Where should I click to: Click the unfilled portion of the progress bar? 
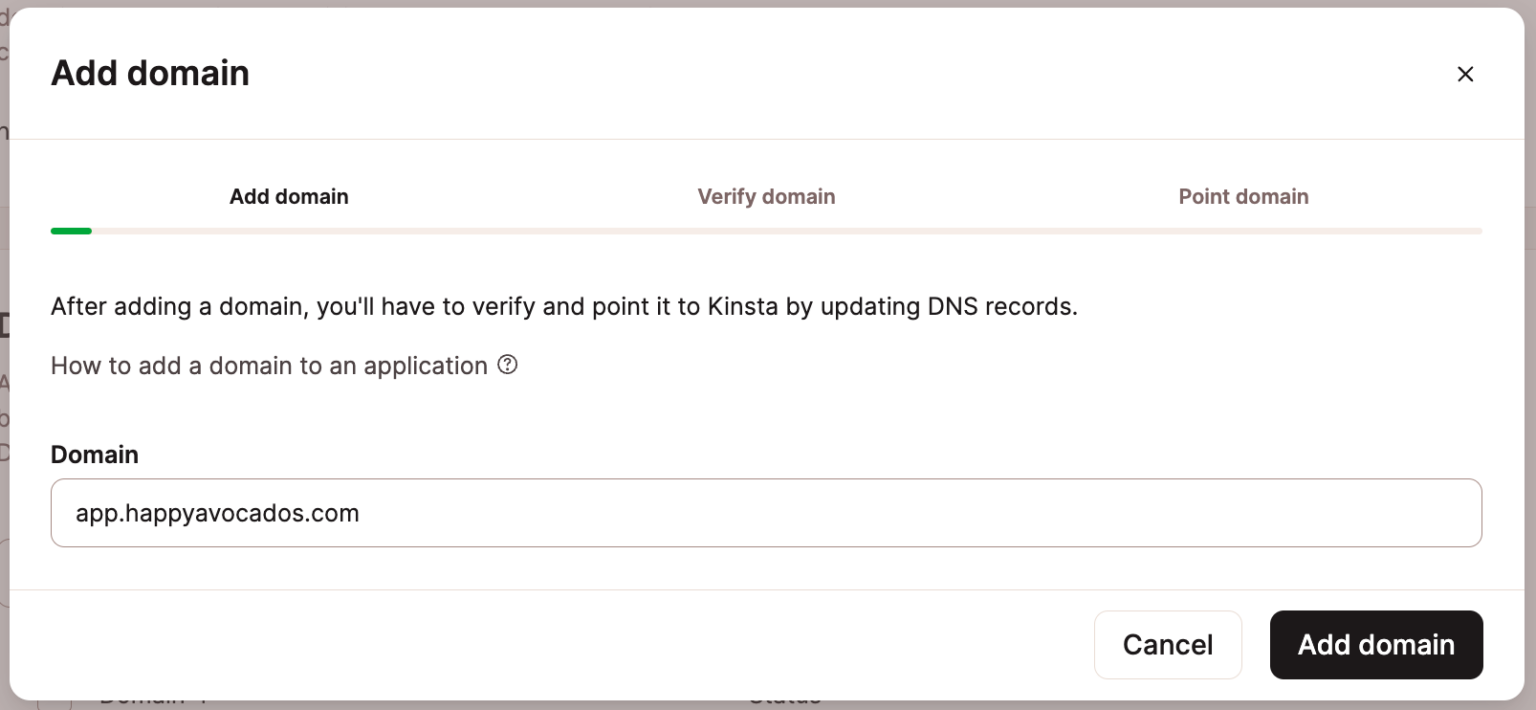pos(800,230)
